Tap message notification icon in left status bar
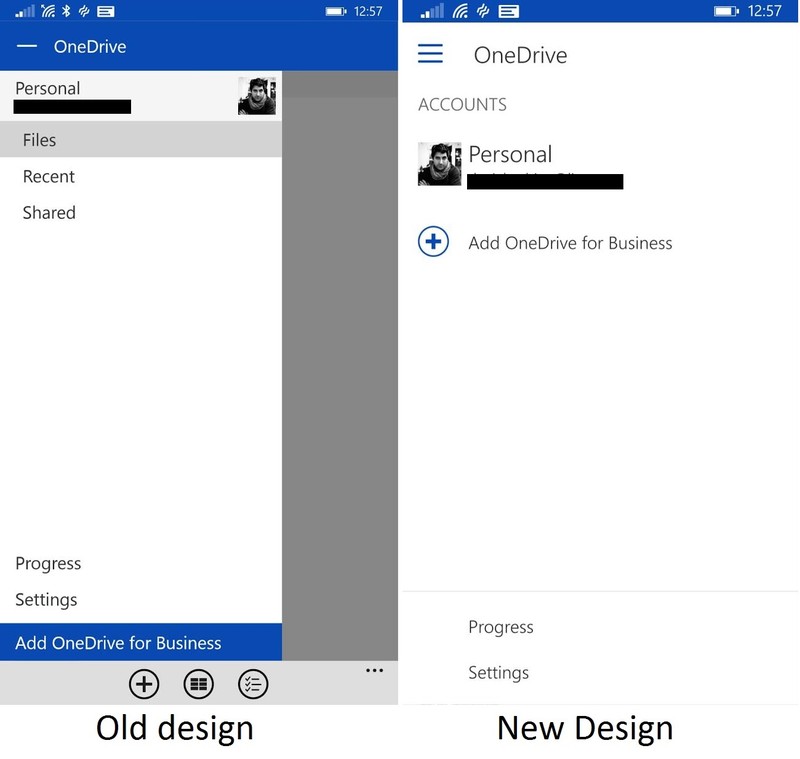This screenshot has height=759, width=800. coord(106,11)
